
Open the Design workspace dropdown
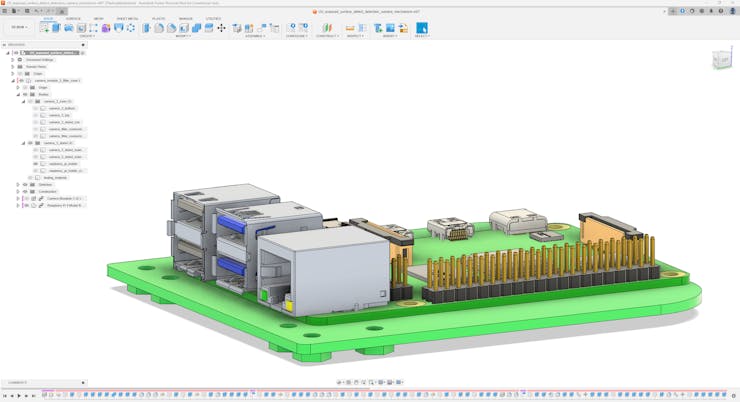(19, 28)
